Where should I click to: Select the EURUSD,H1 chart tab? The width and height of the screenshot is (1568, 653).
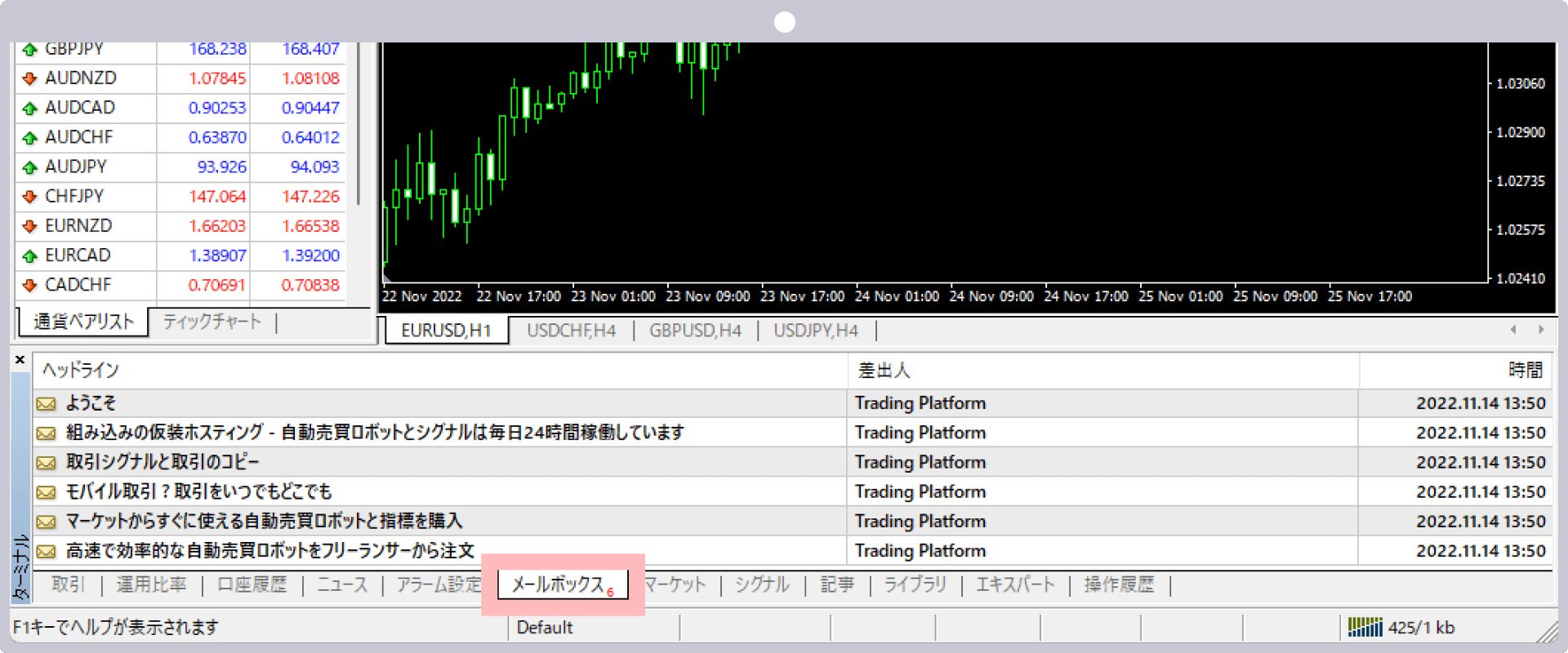point(446,331)
